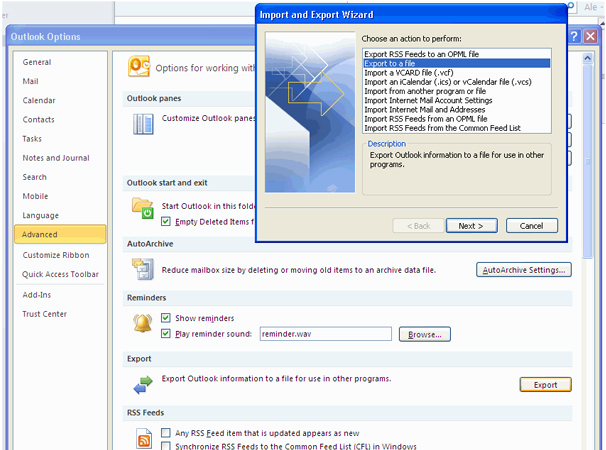Screen dimensions: 606x450
Task: Open the Trust Center category
Action: (x=44, y=314)
